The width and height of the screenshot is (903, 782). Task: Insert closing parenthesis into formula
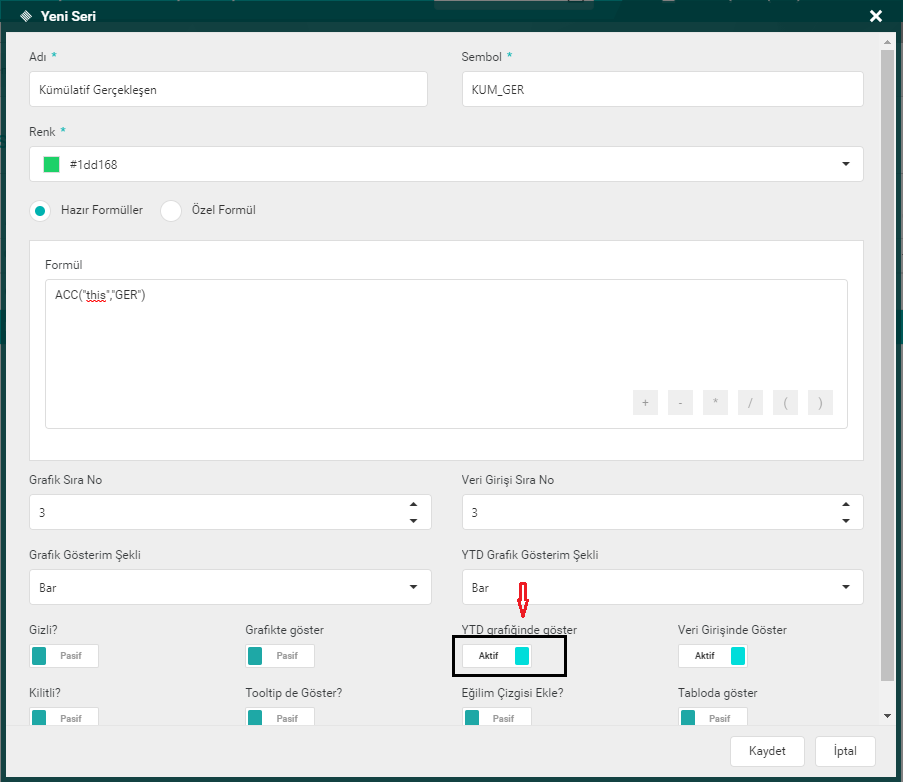click(820, 403)
